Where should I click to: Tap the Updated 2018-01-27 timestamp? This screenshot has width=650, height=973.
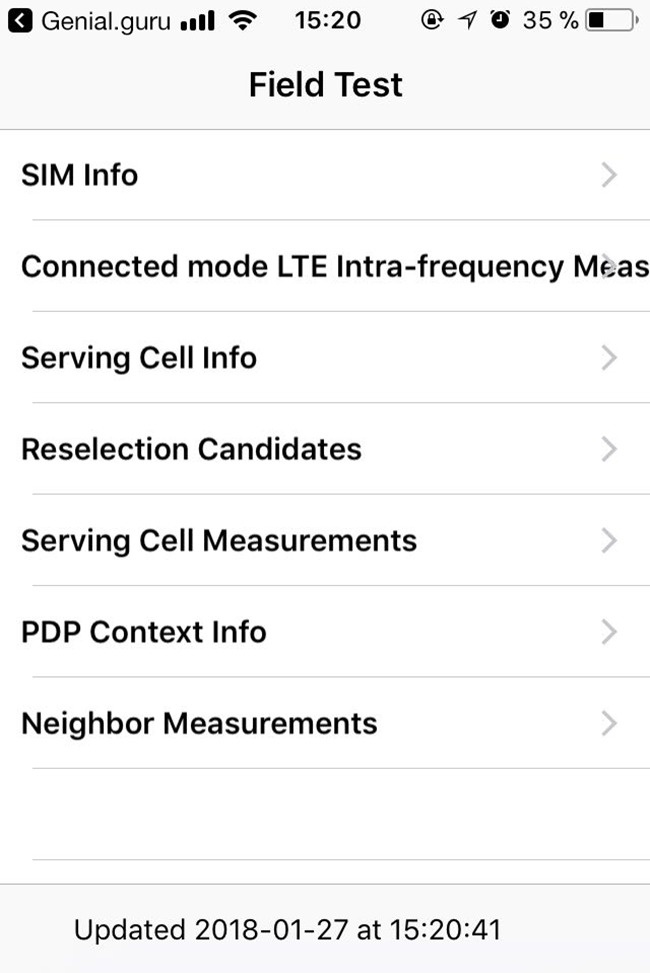point(287,930)
